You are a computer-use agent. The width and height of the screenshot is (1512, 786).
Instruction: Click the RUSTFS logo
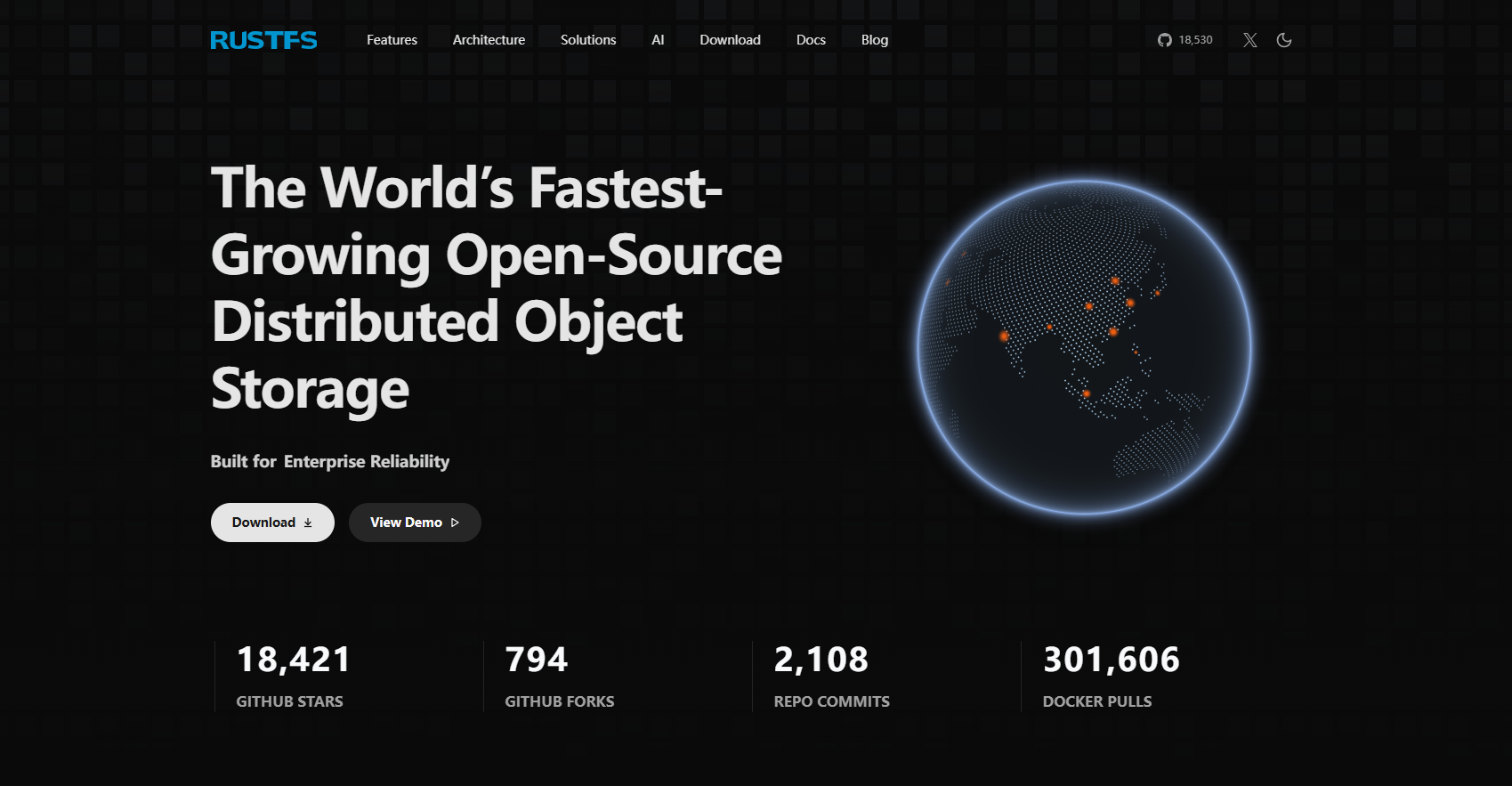[263, 40]
